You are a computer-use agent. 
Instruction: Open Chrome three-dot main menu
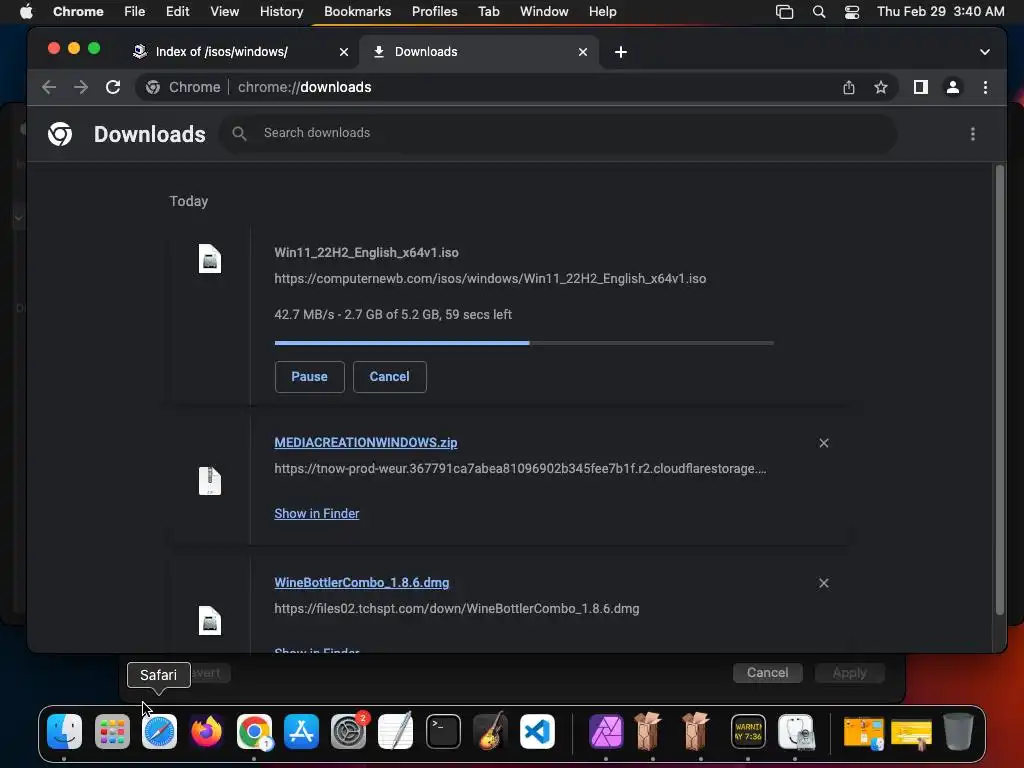[x=985, y=87]
